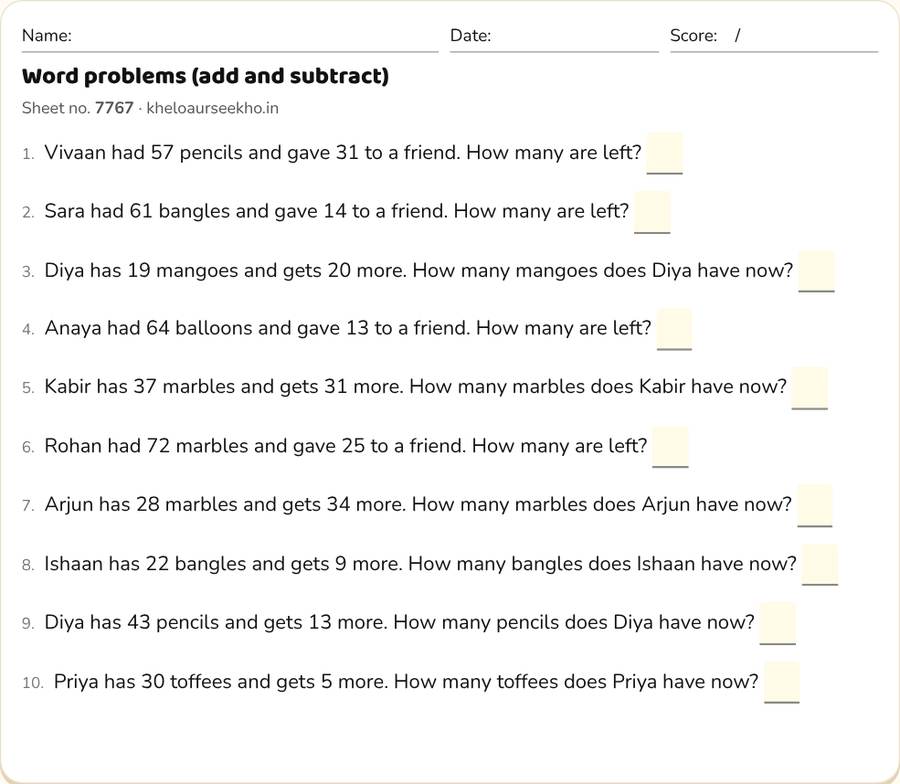Click answer box for Diya's mangoes question
Viewport: 900px width, 784px height.
pos(816,271)
